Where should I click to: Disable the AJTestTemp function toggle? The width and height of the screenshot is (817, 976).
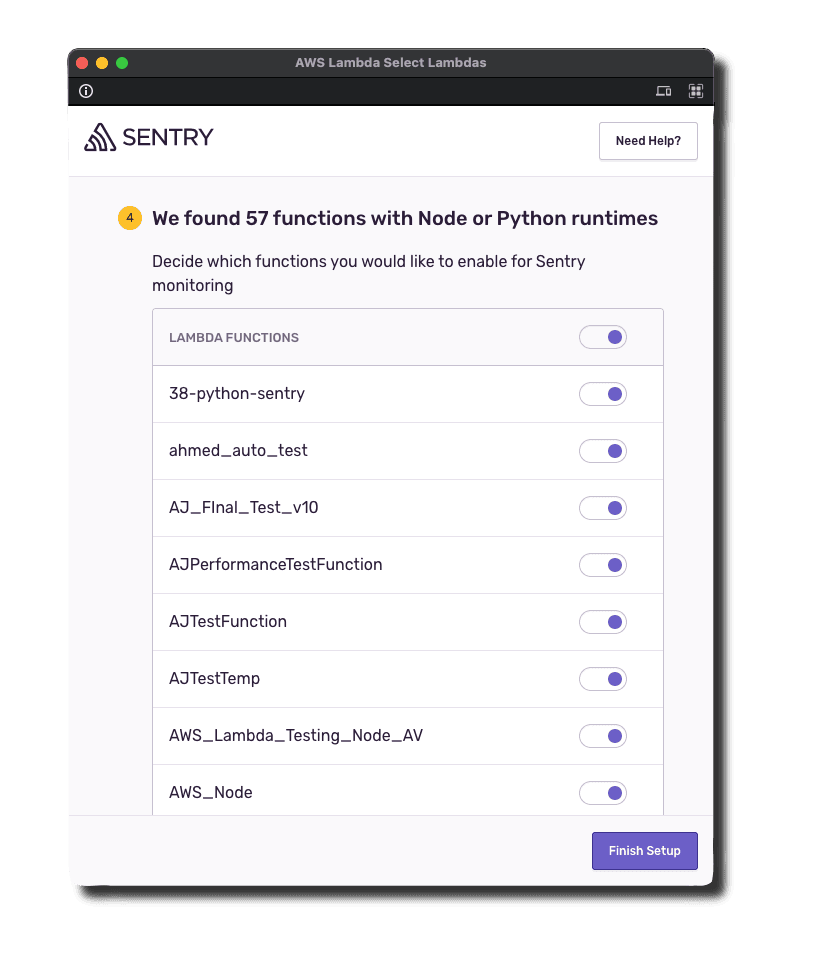(x=602, y=679)
